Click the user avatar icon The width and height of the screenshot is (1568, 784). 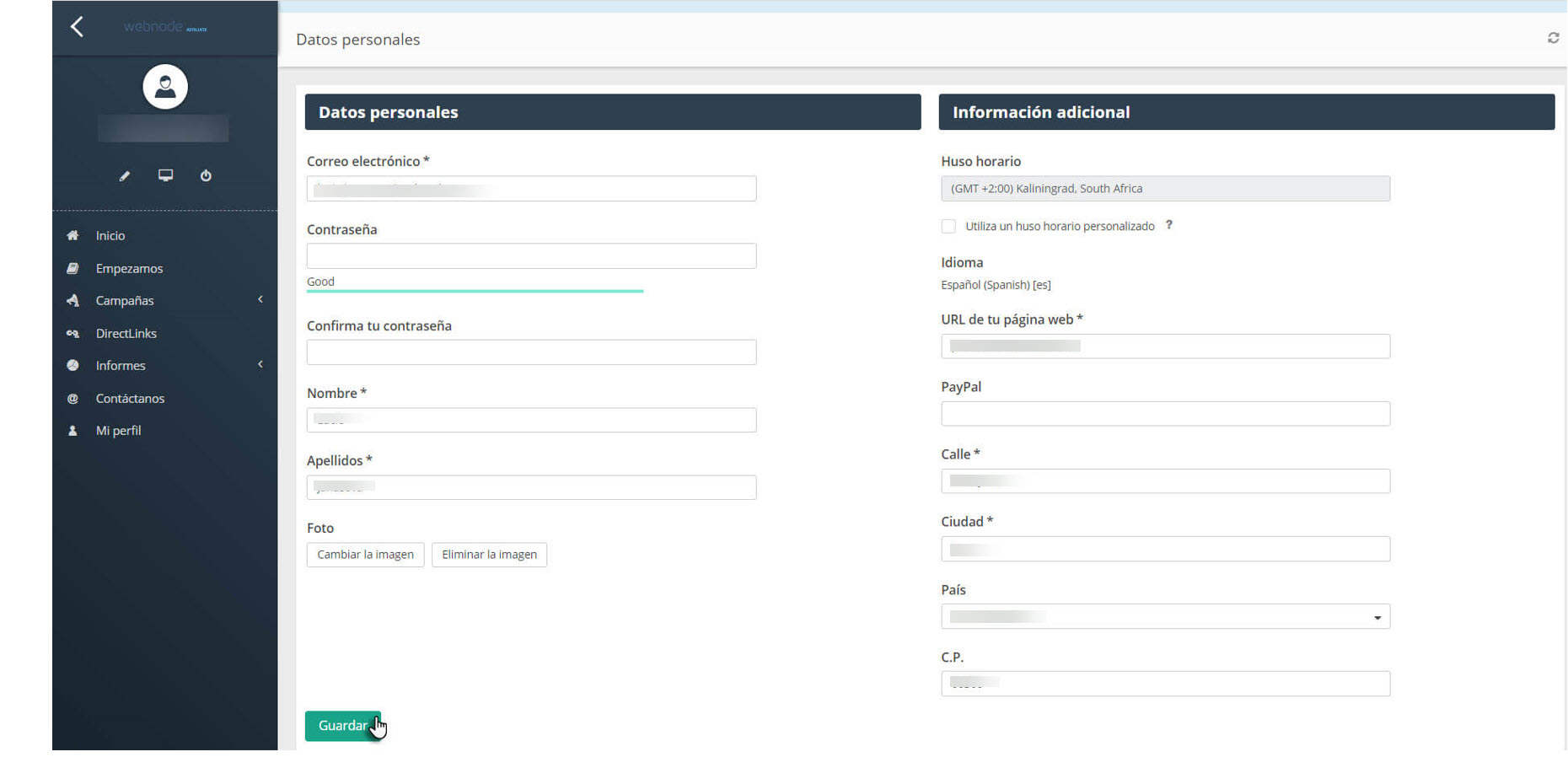[x=165, y=87]
